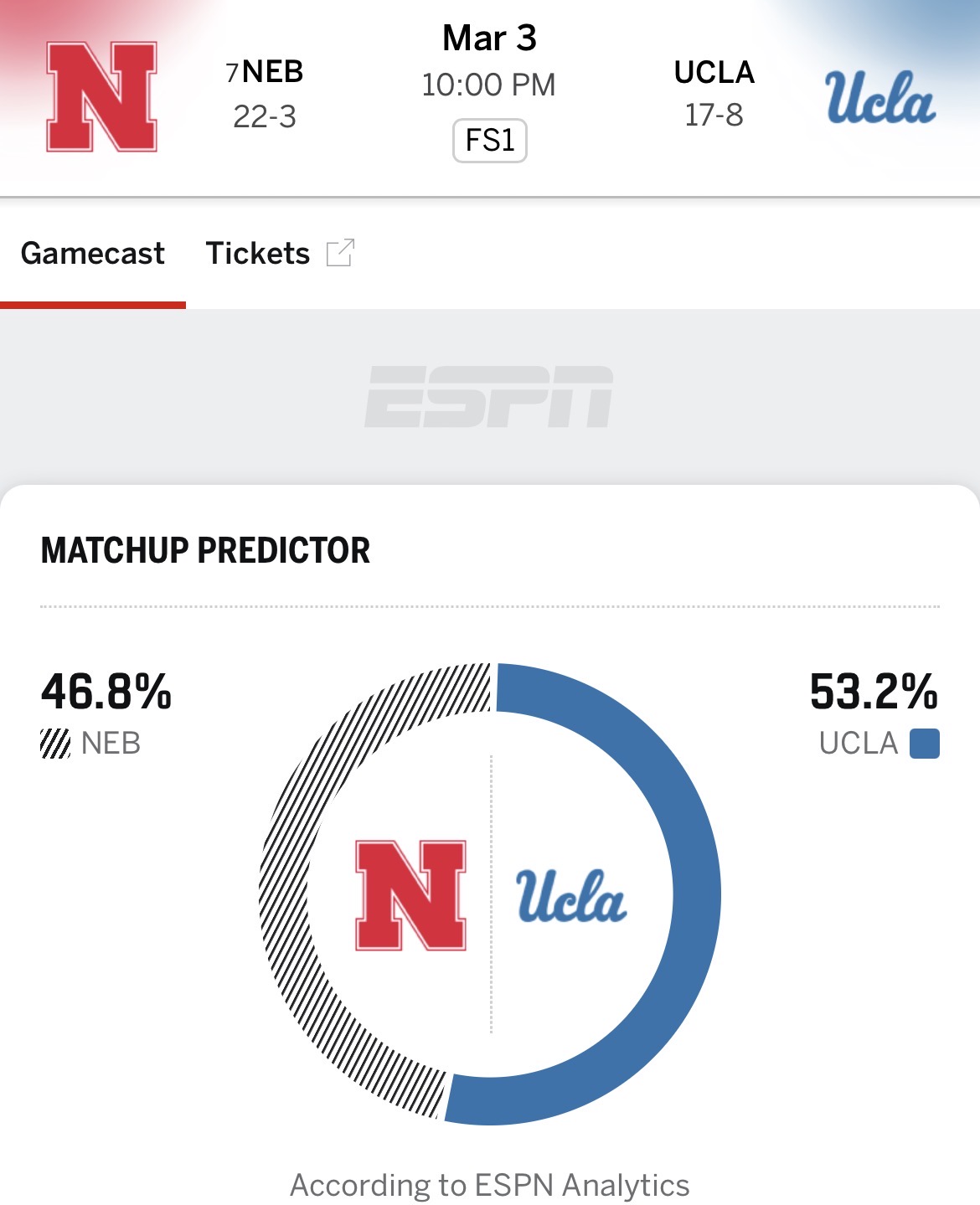Open the Tickets tab
This screenshot has height=1205, width=980.
258,253
